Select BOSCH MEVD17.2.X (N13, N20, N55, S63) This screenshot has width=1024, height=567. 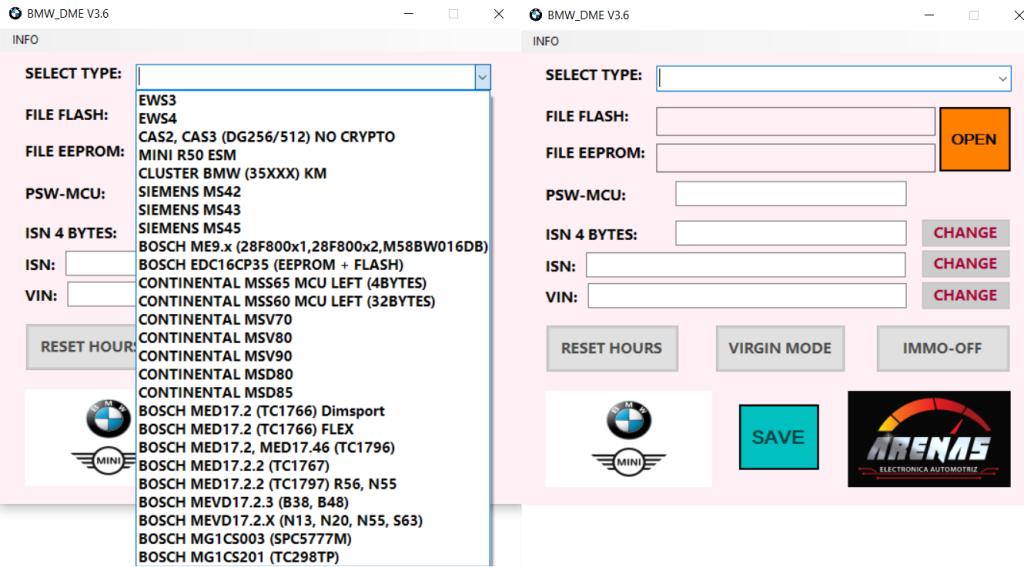coord(313,521)
